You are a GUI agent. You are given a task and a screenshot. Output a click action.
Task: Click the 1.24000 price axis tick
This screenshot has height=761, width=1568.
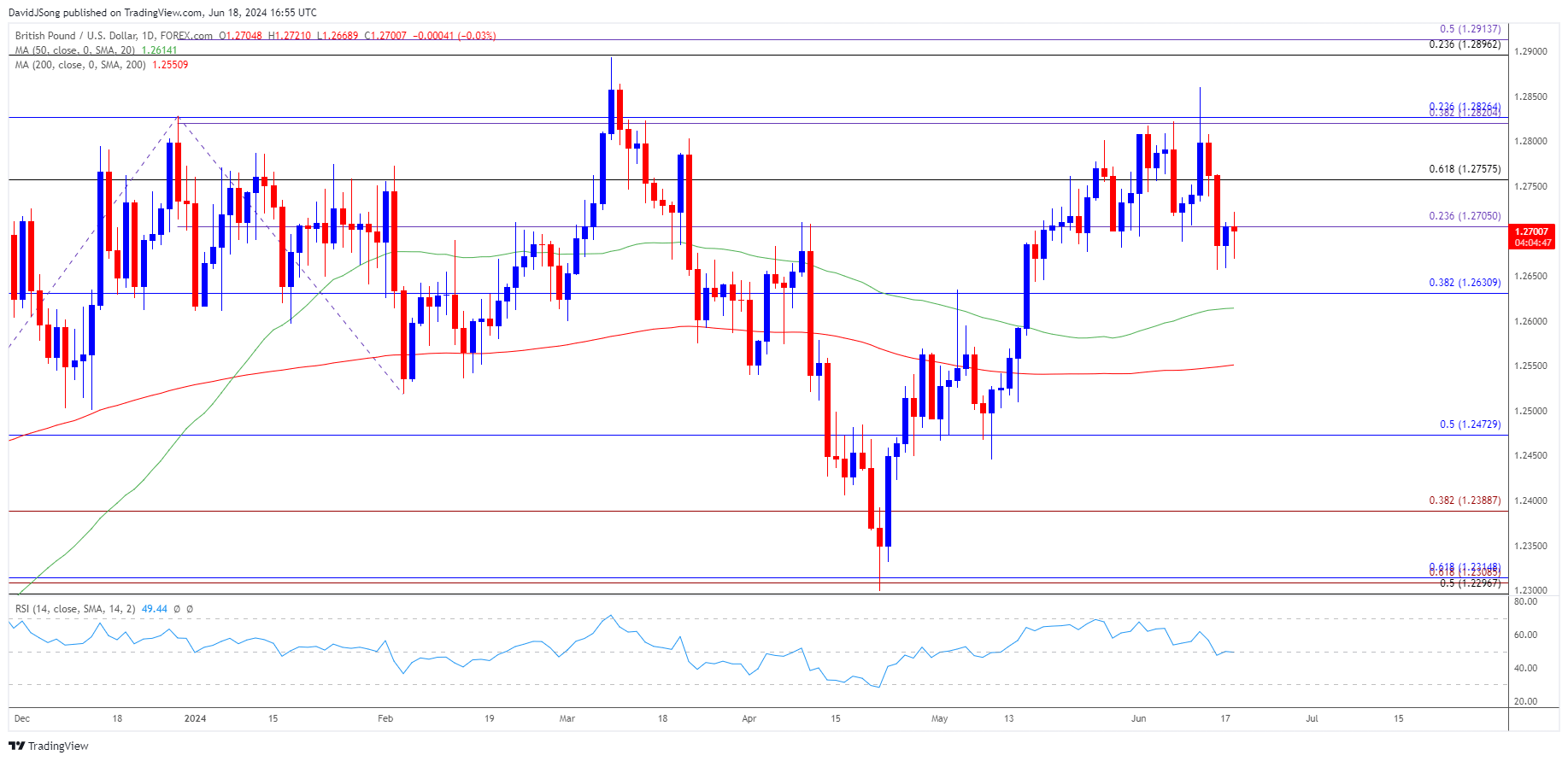(1530, 501)
